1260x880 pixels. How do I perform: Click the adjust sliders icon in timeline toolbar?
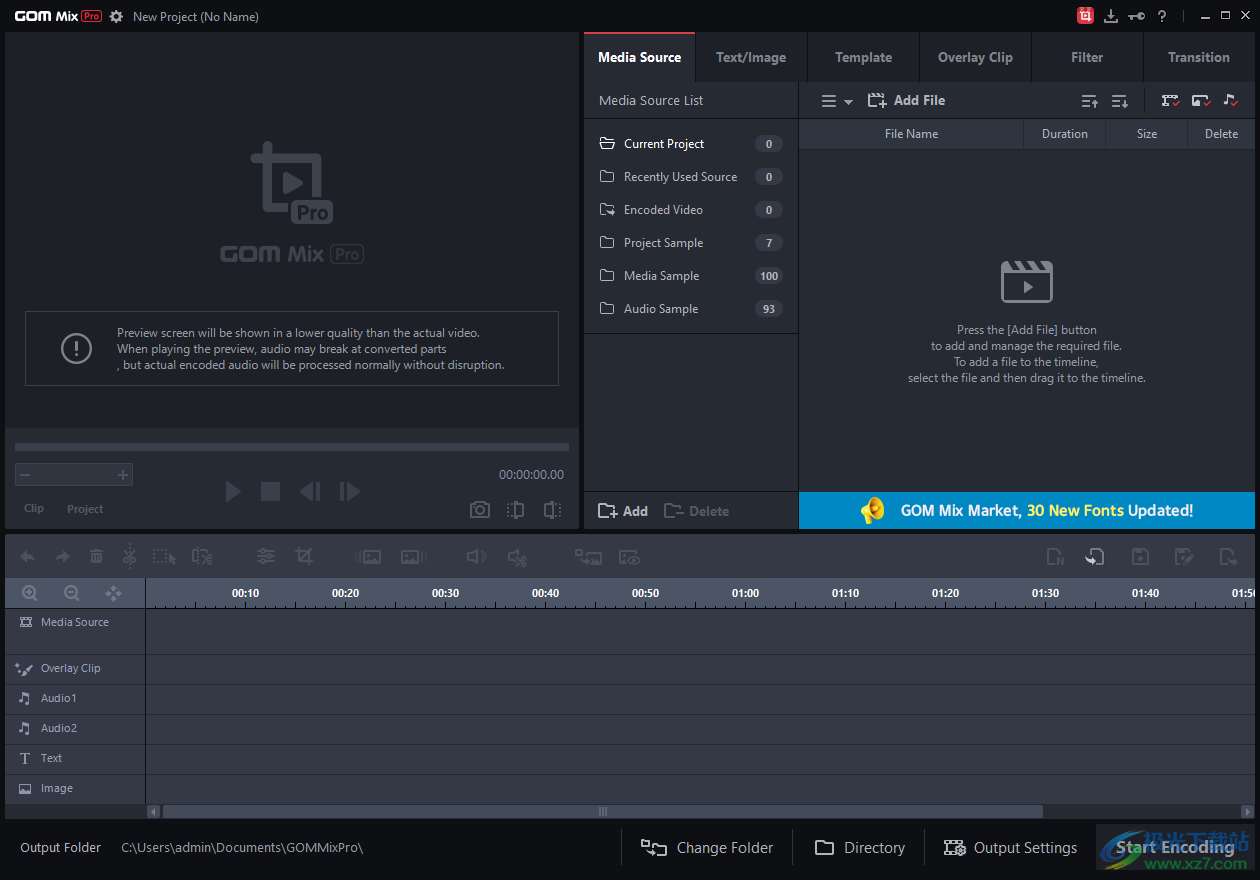point(266,557)
